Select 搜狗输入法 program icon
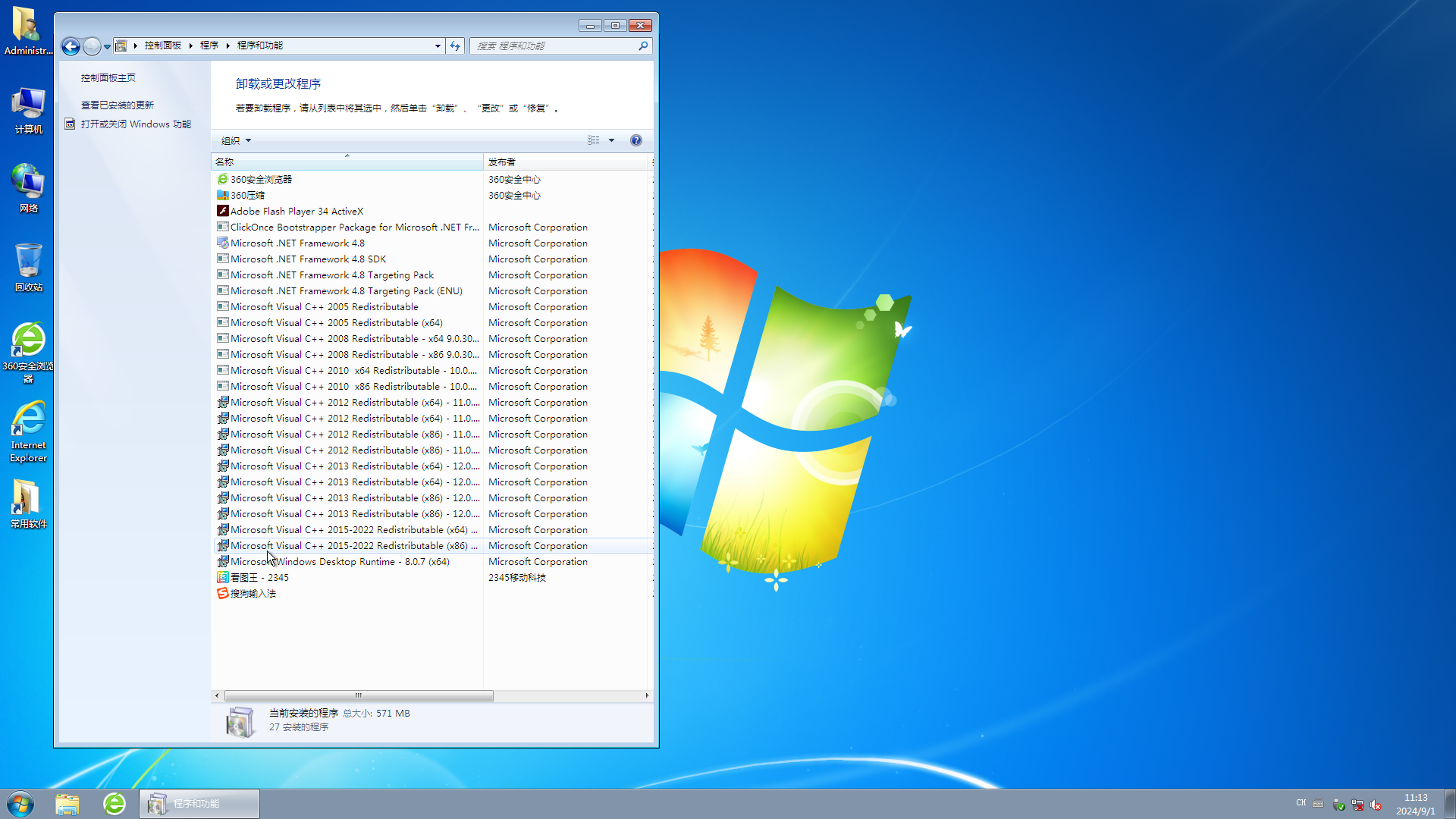The width and height of the screenshot is (1456, 819). pos(222,593)
